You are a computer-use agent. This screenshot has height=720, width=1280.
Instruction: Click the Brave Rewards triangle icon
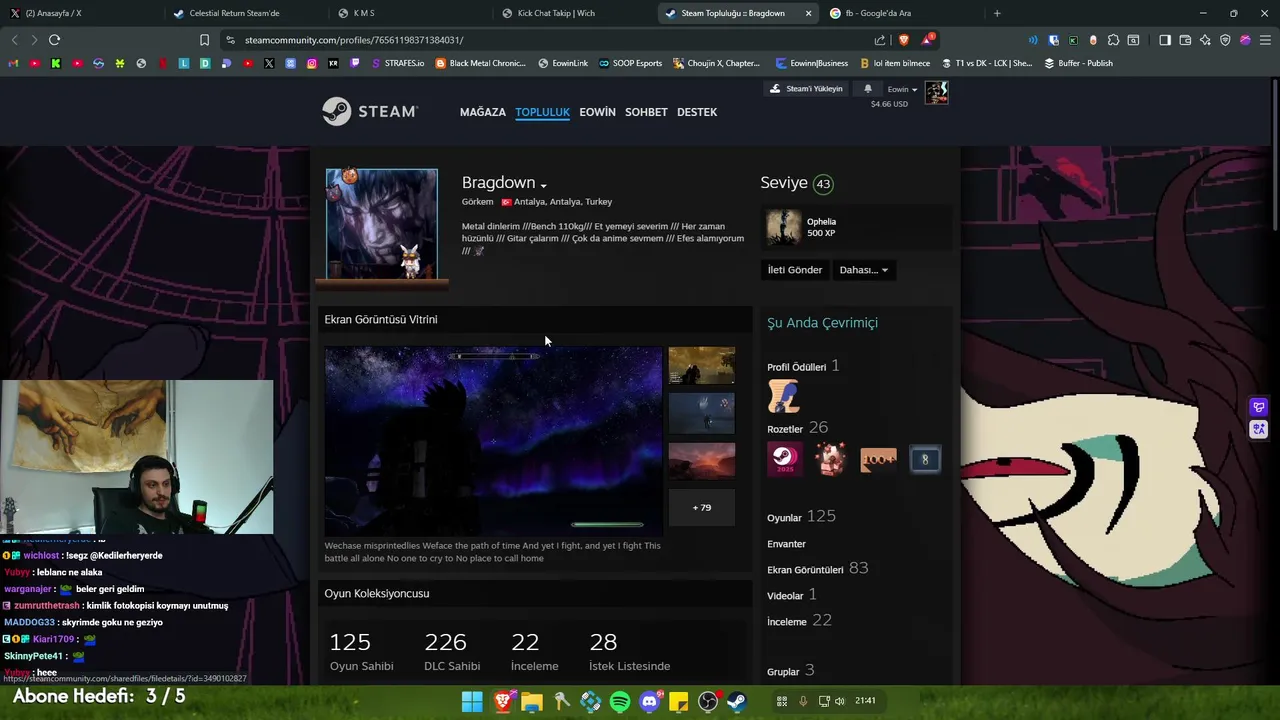(929, 40)
